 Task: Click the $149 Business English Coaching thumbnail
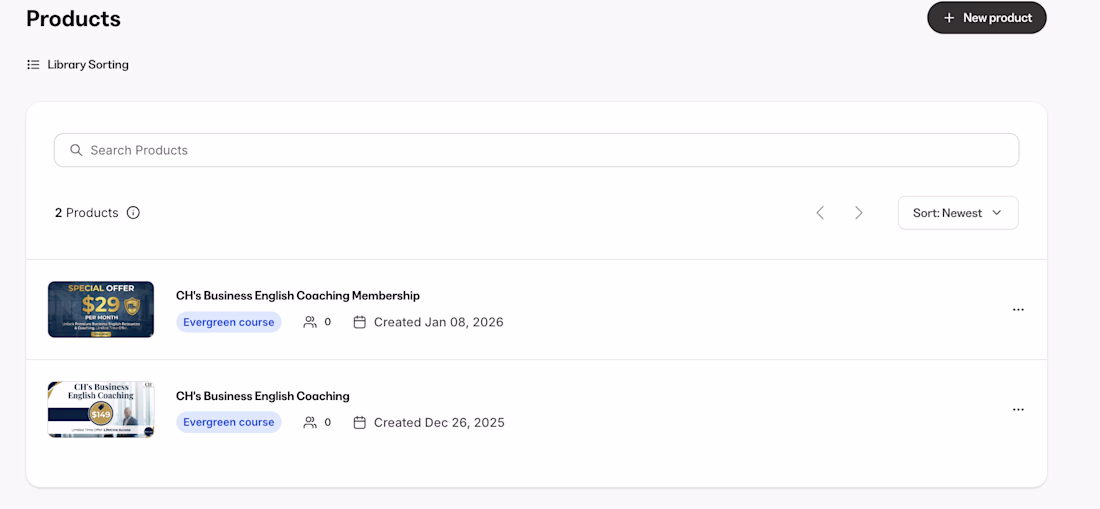101,409
